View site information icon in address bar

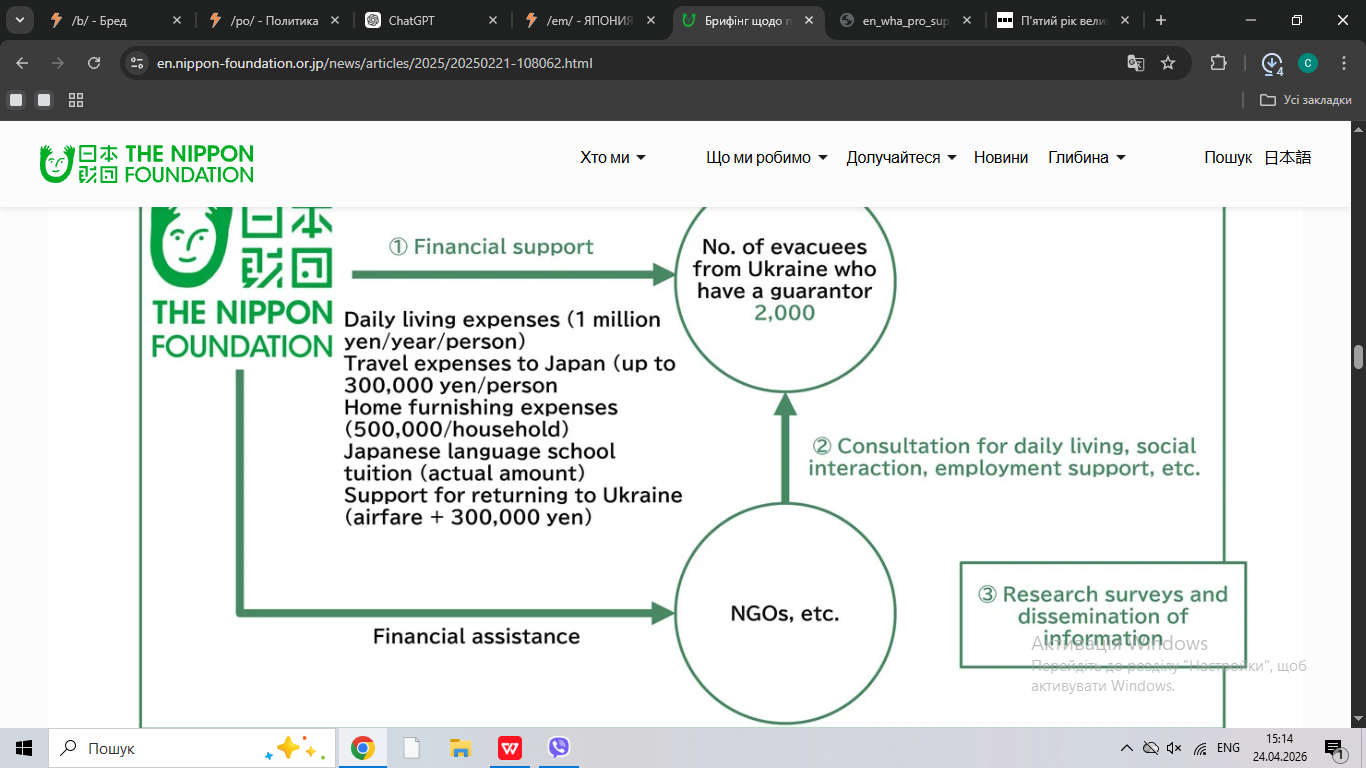point(138,63)
